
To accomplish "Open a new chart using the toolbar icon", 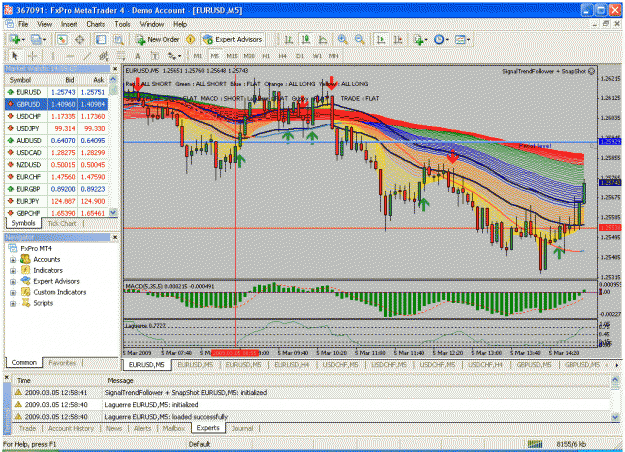I will pos(15,39).
